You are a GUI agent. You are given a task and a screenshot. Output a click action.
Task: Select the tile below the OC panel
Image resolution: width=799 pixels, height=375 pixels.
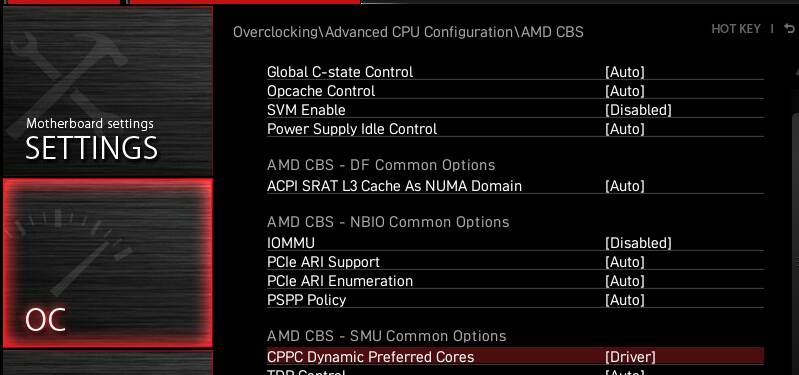[108, 363]
